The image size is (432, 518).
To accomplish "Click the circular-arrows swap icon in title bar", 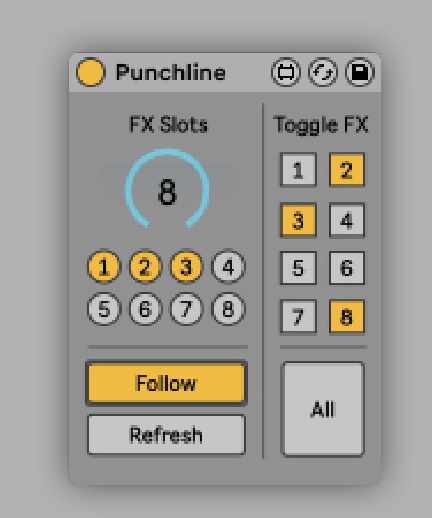I will (323, 72).
